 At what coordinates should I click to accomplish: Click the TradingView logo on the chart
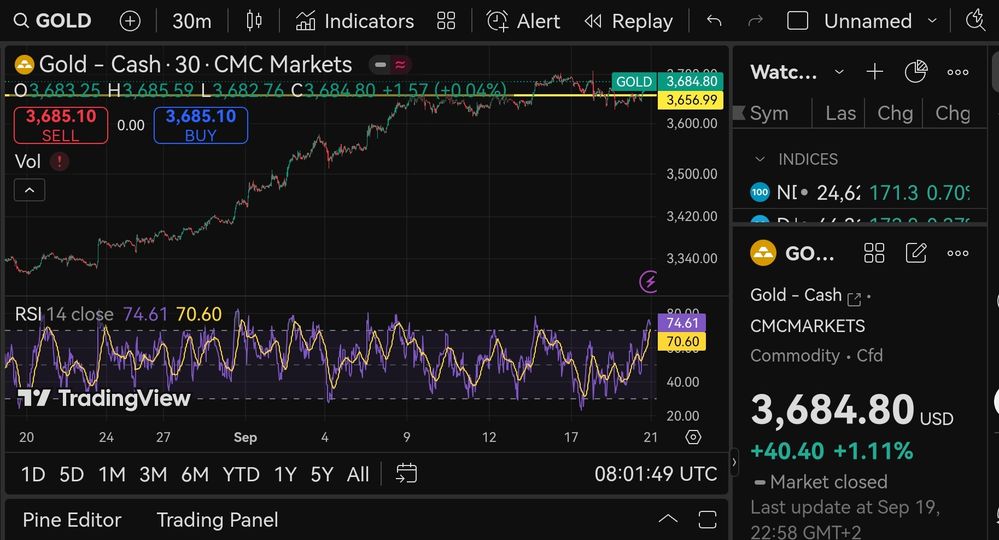coord(104,399)
